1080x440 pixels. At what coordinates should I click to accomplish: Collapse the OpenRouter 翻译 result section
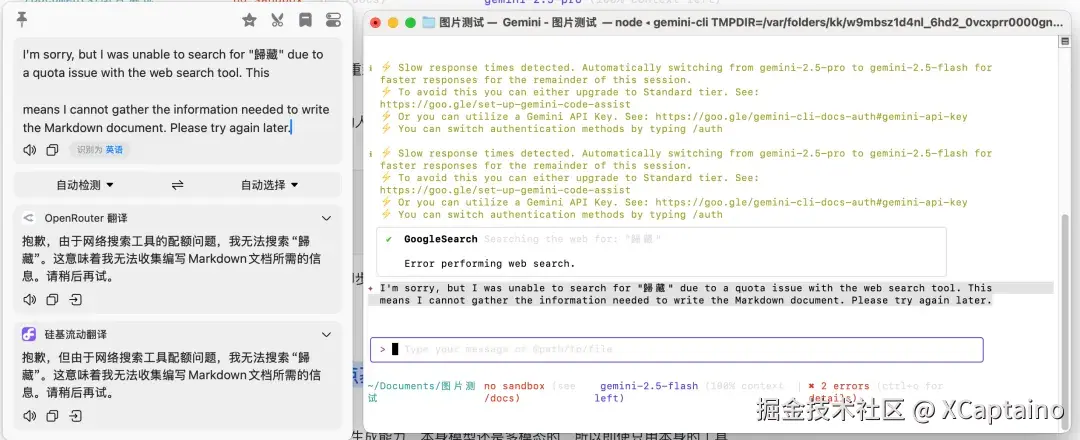tap(326, 218)
